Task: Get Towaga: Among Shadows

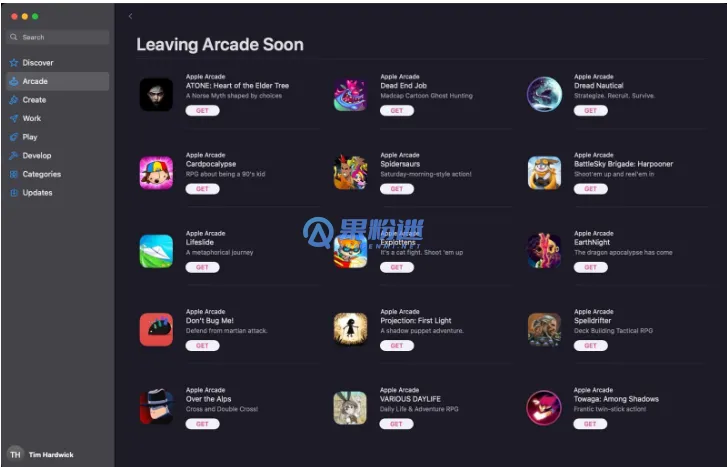Action: (x=590, y=424)
